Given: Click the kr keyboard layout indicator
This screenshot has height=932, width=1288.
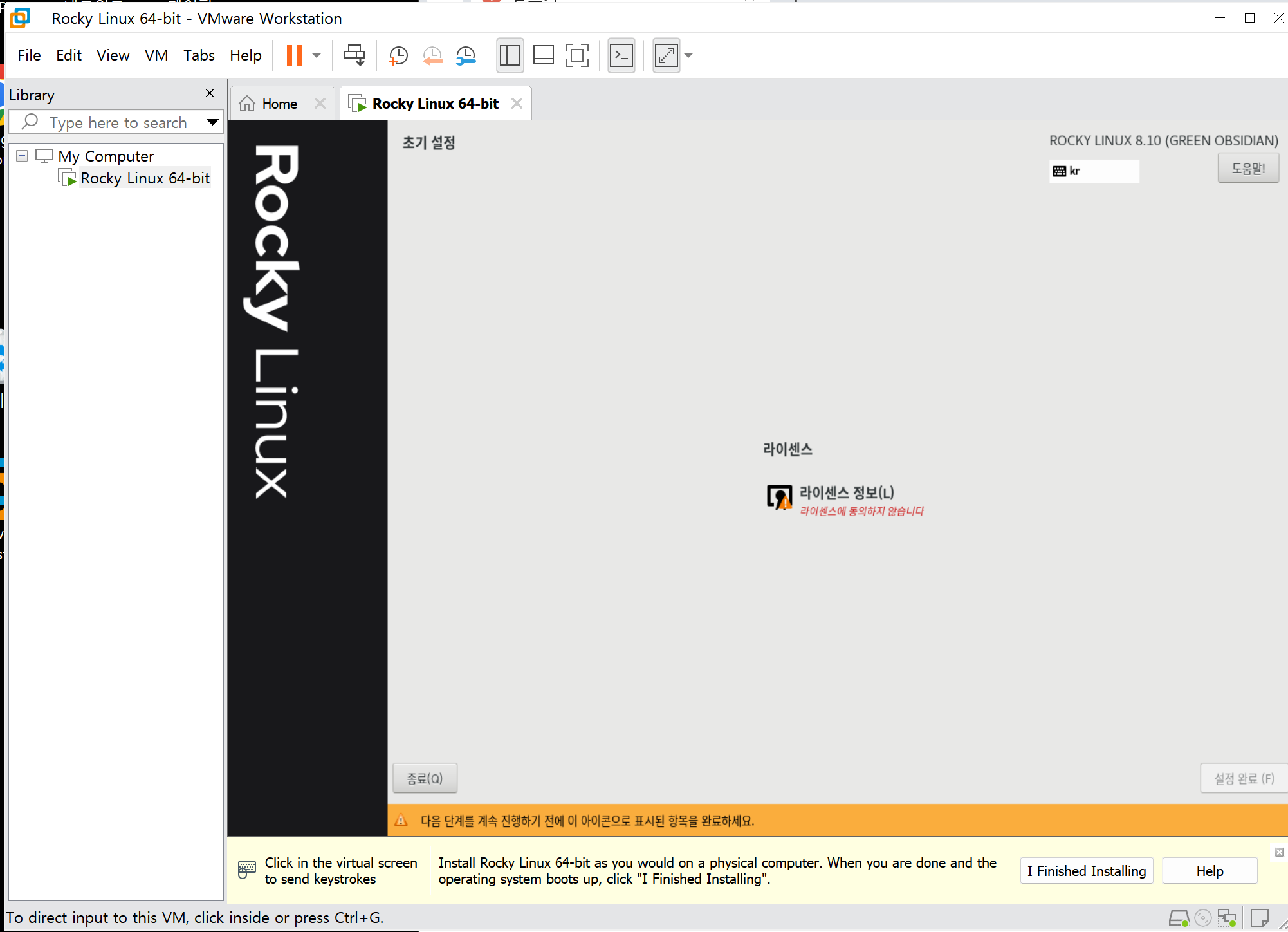Looking at the screenshot, I should [x=1094, y=171].
